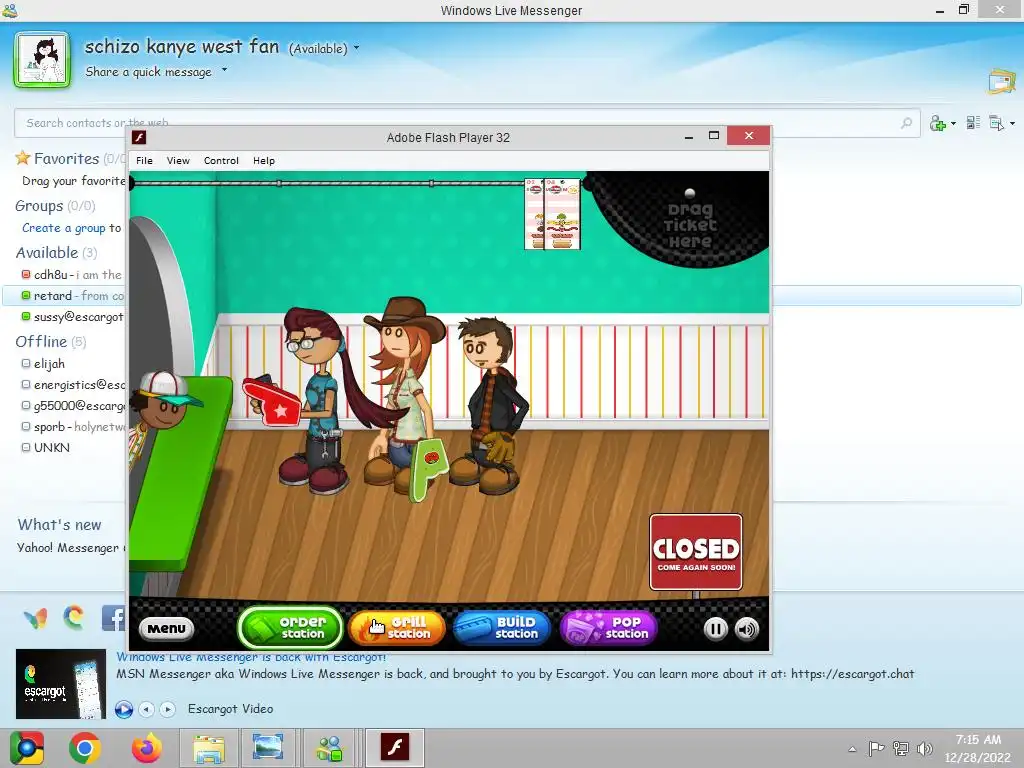Select offline contact g55000@escargot
The height and width of the screenshot is (768, 1024).
(x=79, y=406)
